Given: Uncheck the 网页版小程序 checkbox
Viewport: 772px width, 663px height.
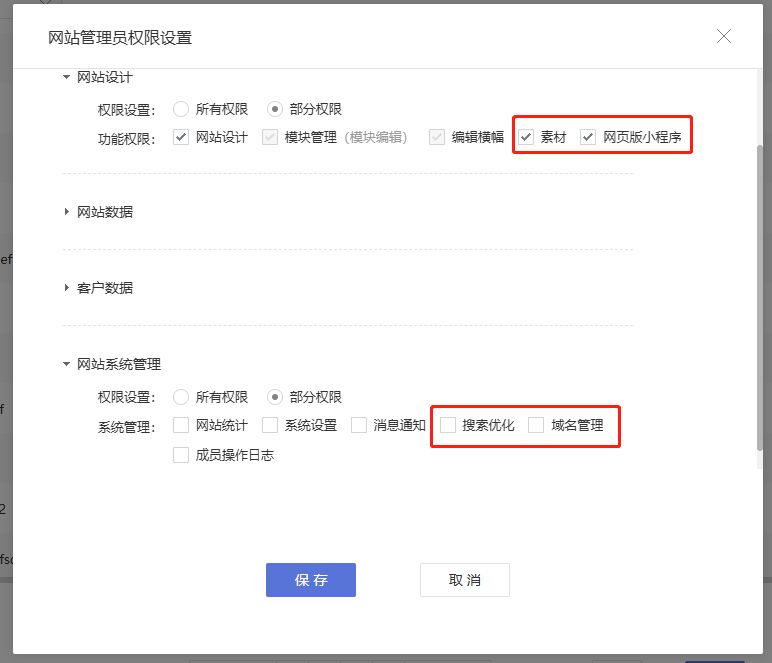Looking at the screenshot, I should (589, 137).
